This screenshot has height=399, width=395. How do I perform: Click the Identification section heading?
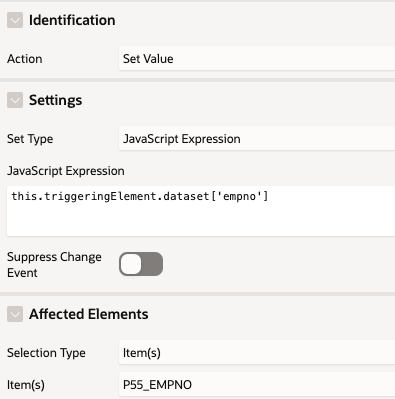[72, 20]
